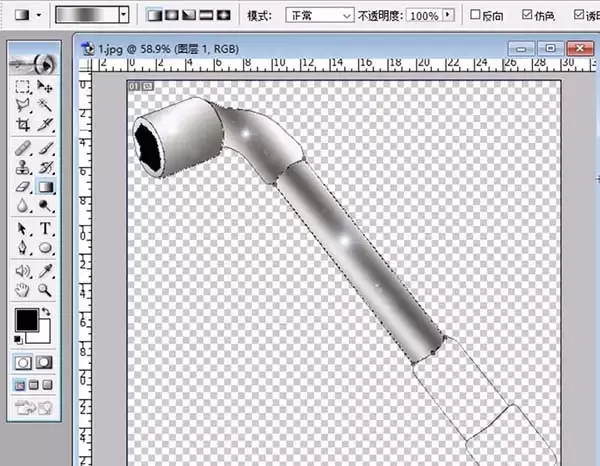The height and width of the screenshot is (466, 600).
Task: Toggle the 仿色 dither checkbox
Action: (x=527, y=15)
